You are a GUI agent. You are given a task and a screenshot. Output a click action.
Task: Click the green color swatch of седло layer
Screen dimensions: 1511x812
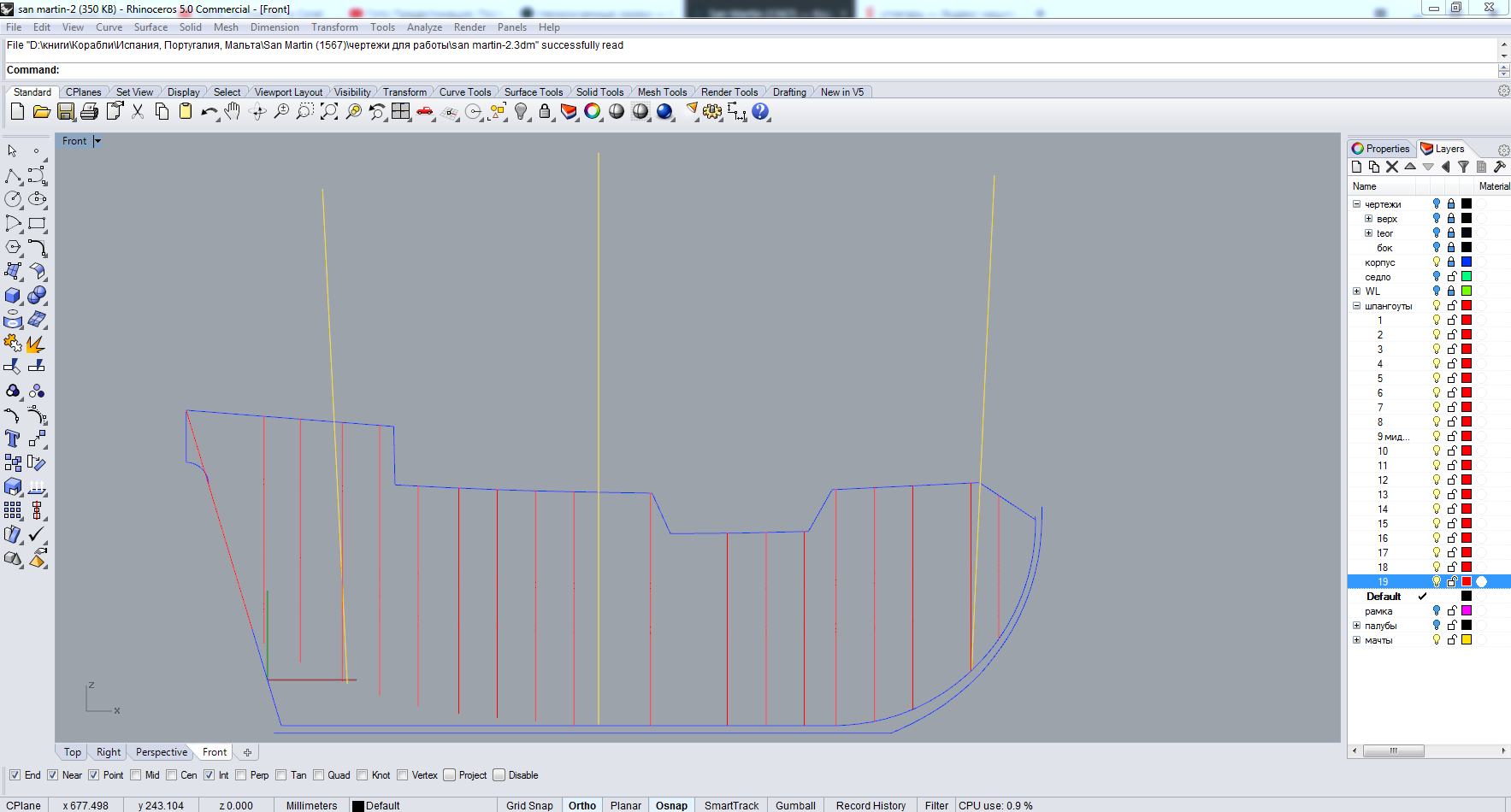(x=1467, y=277)
